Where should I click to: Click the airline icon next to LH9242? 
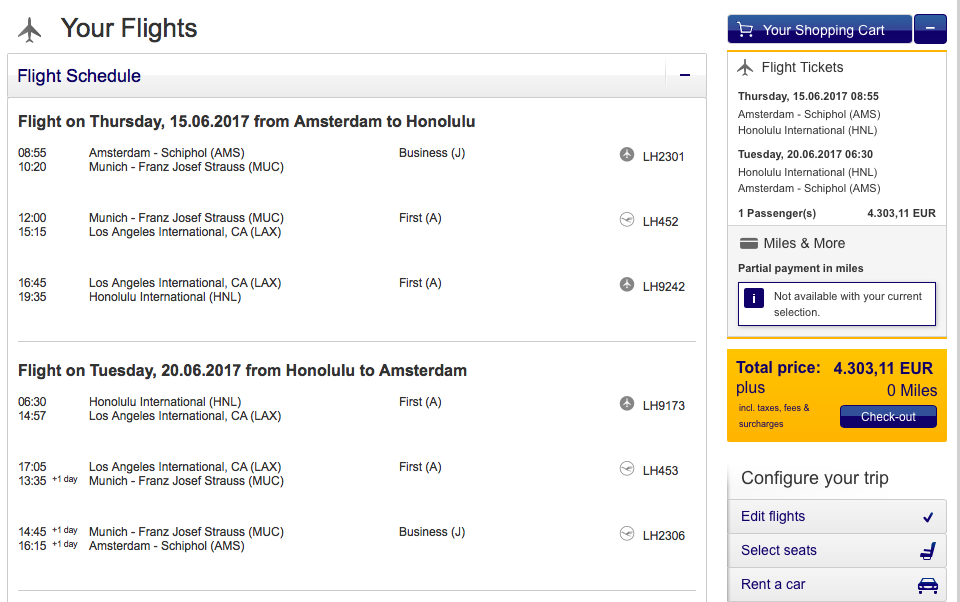627,285
